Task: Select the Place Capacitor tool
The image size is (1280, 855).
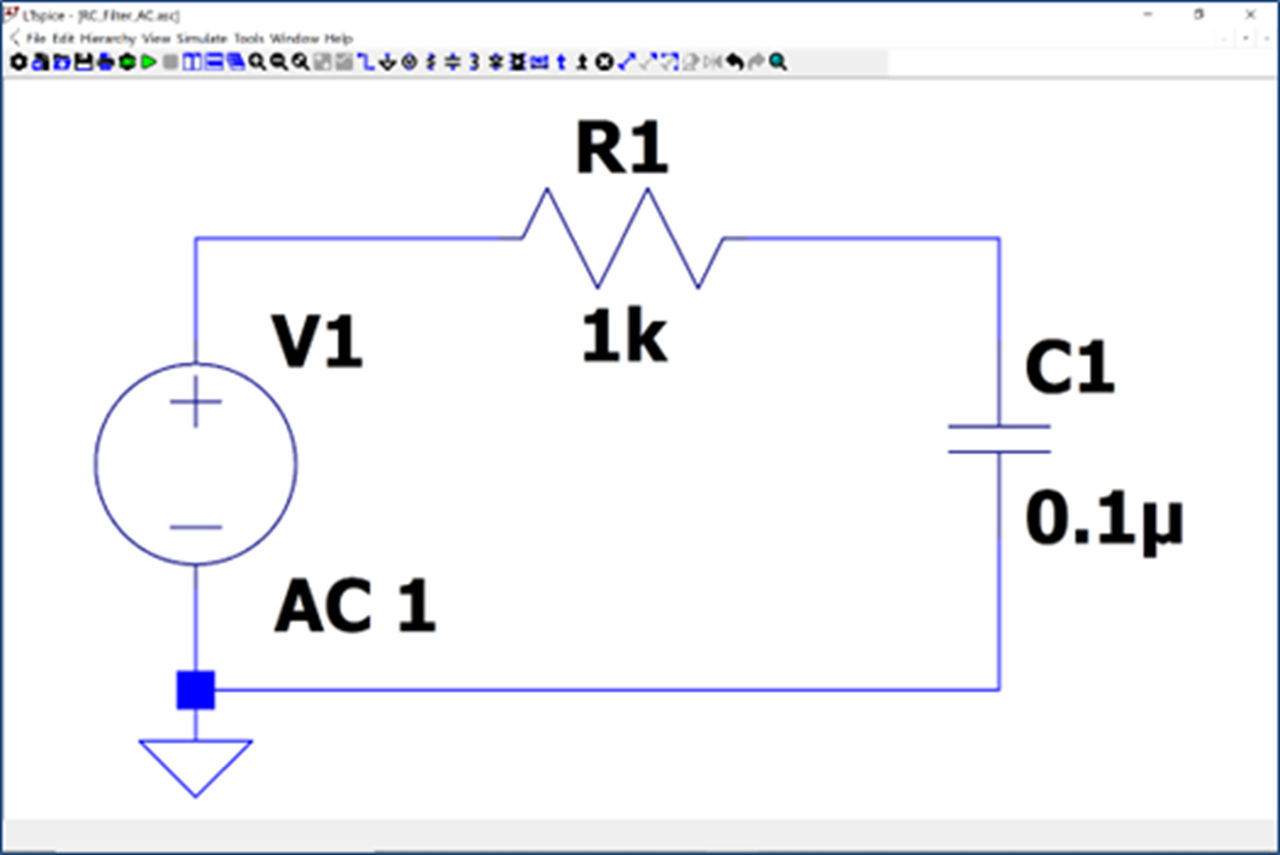Action: click(x=452, y=62)
